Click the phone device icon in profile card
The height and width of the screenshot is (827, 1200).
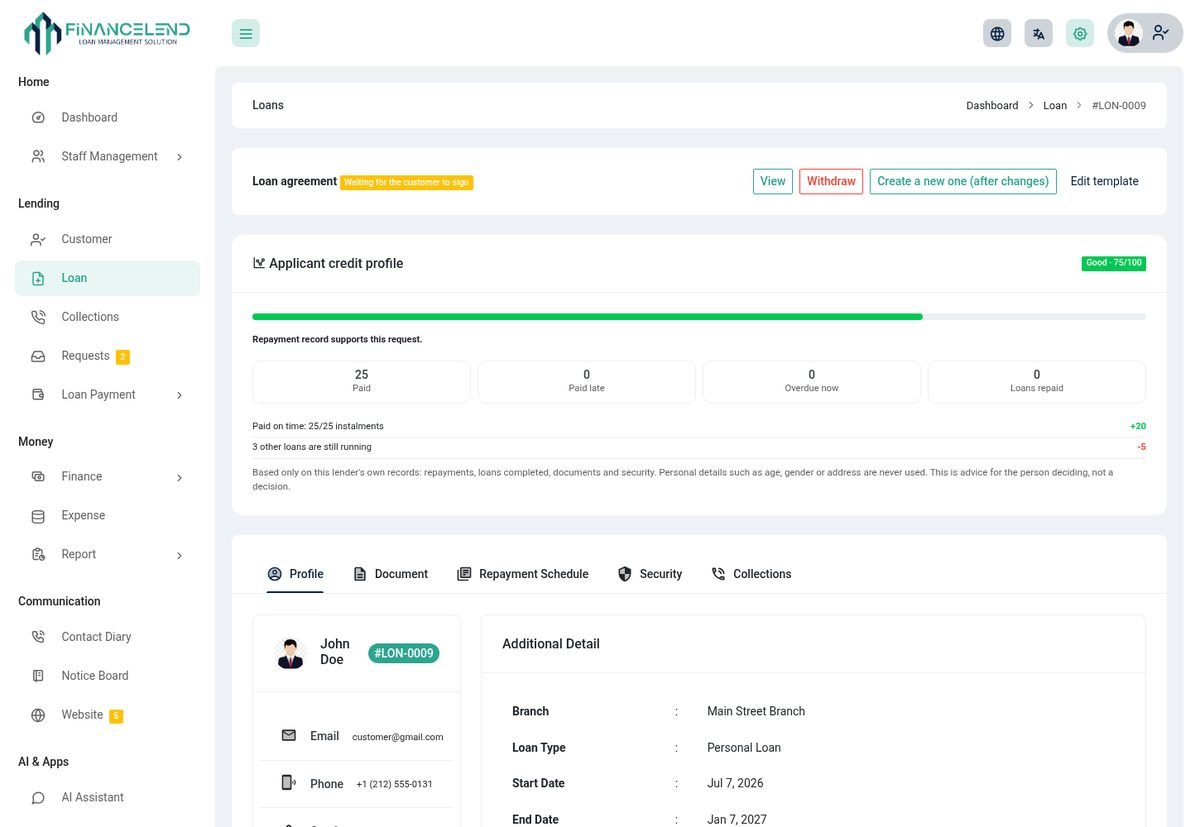click(x=288, y=783)
